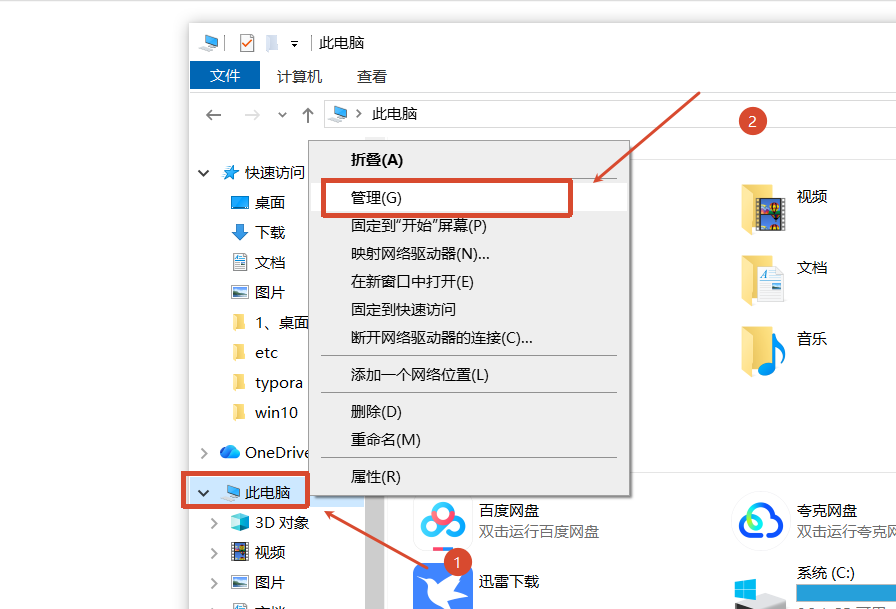896x609 pixels.
Task: Expand the 视频 node under 此电脑
Action: pyautogui.click(x=214, y=553)
